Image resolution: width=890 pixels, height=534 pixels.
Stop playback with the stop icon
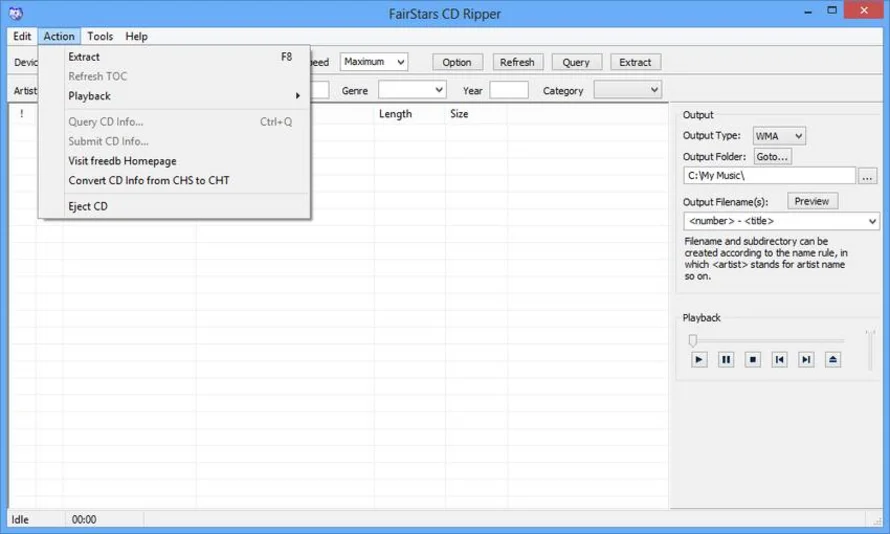point(753,359)
